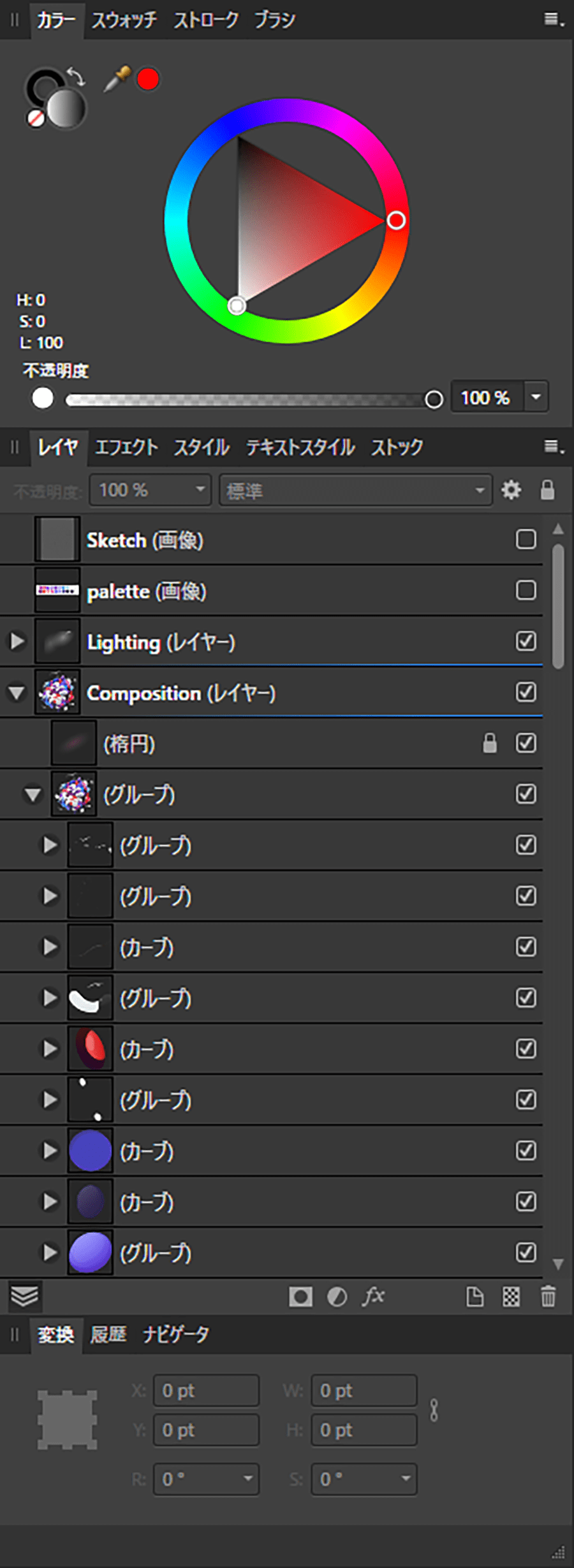Collapse the Composition layer tree
The width and height of the screenshot is (574, 1568).
click(x=17, y=693)
